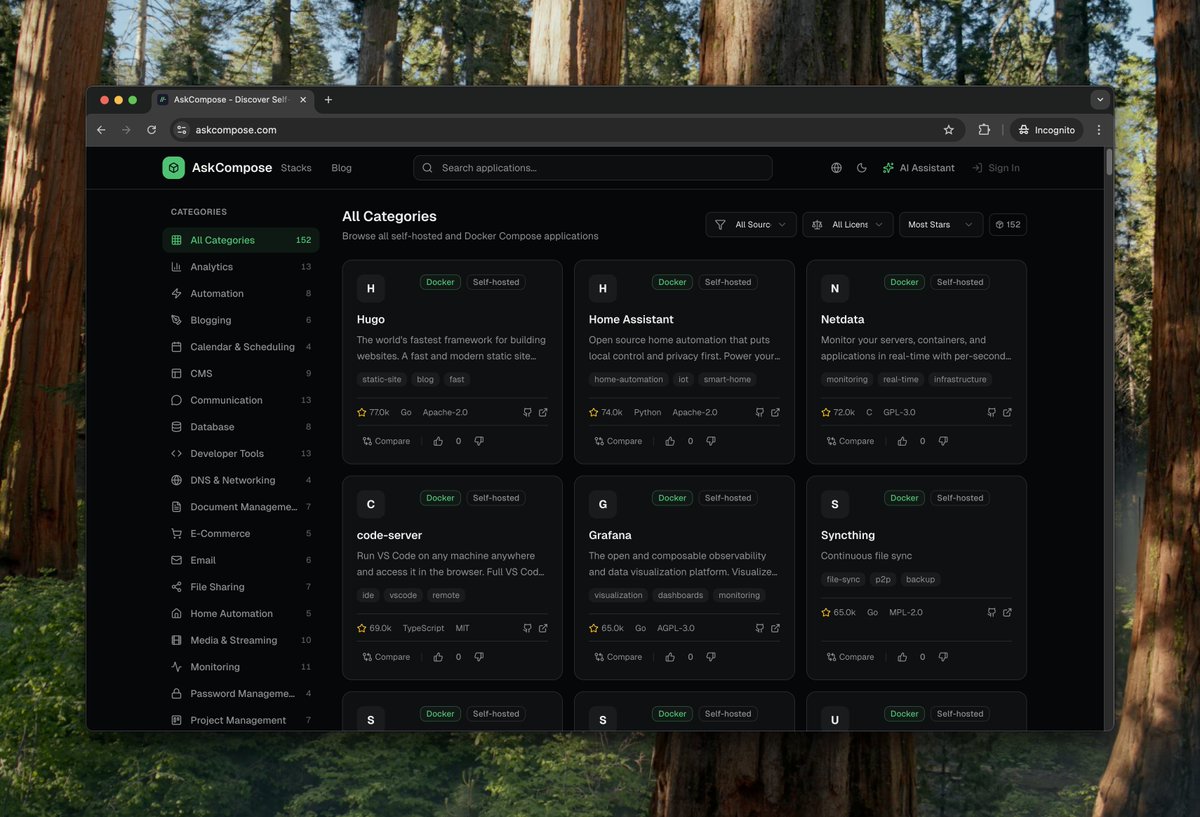The width and height of the screenshot is (1200, 817).
Task: Expand the All Licenses dropdown
Action: [x=848, y=225]
